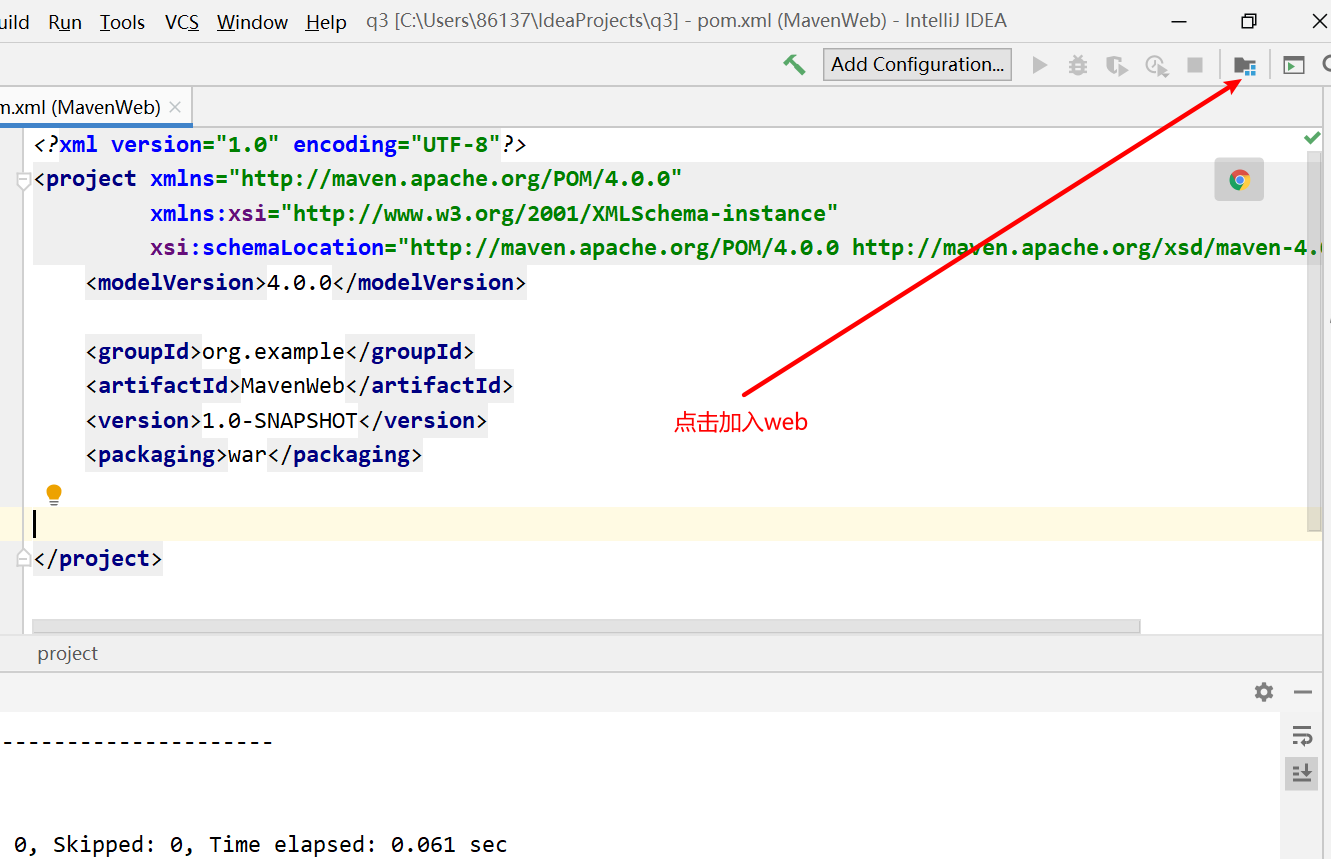
Task: Open the Window menu
Action: pyautogui.click(x=253, y=22)
